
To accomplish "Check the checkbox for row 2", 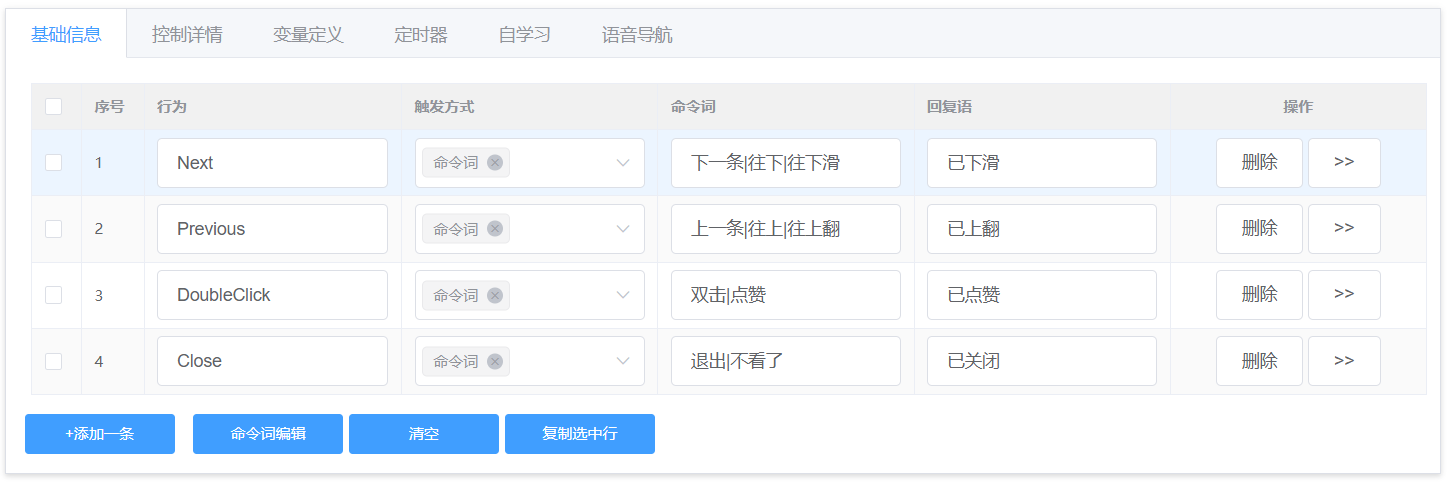I will (x=54, y=229).
